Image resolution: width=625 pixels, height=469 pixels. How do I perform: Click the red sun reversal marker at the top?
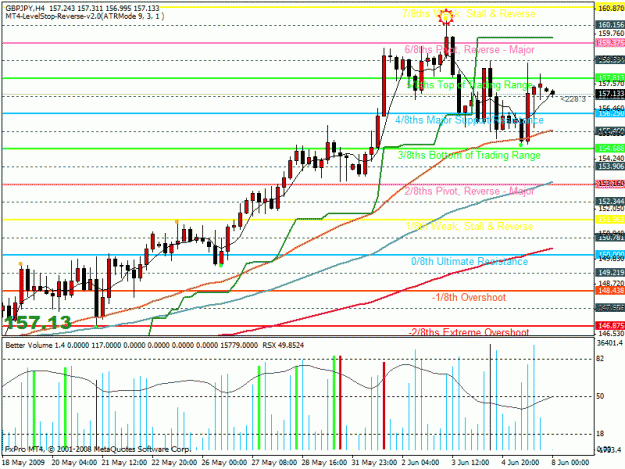coord(446,17)
